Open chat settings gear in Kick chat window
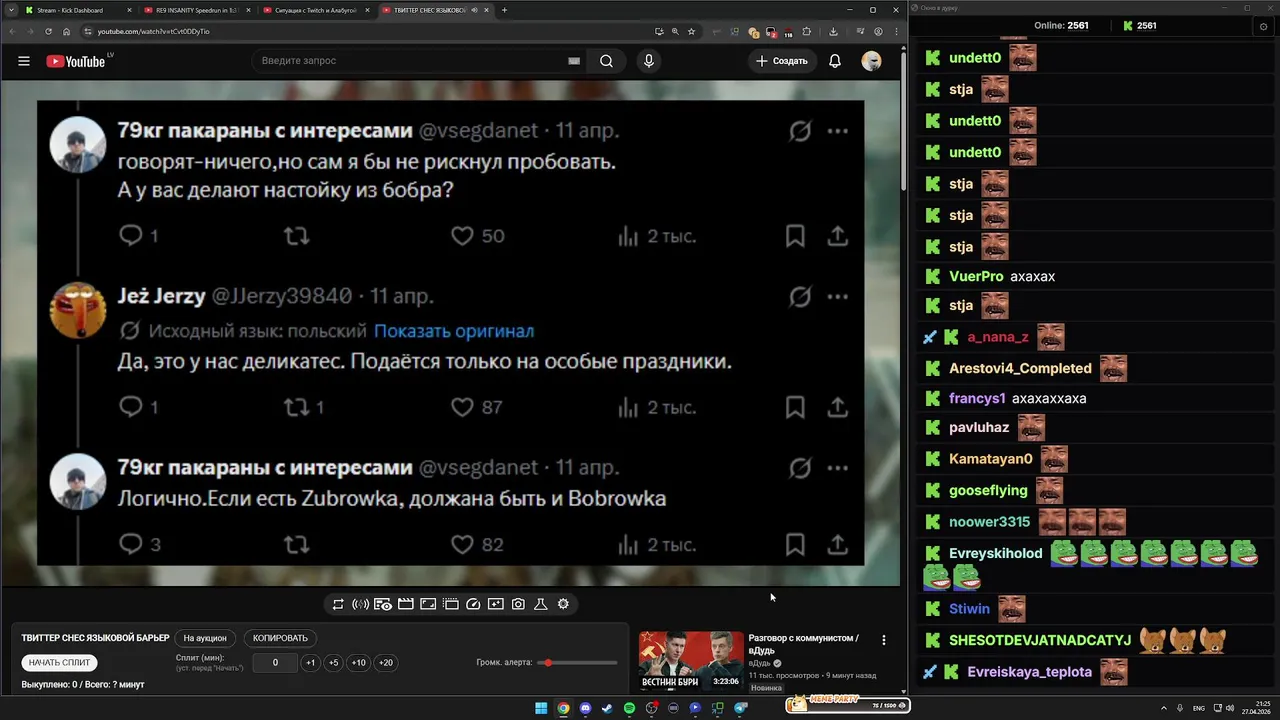The width and height of the screenshot is (1280, 720). pos(1263,26)
